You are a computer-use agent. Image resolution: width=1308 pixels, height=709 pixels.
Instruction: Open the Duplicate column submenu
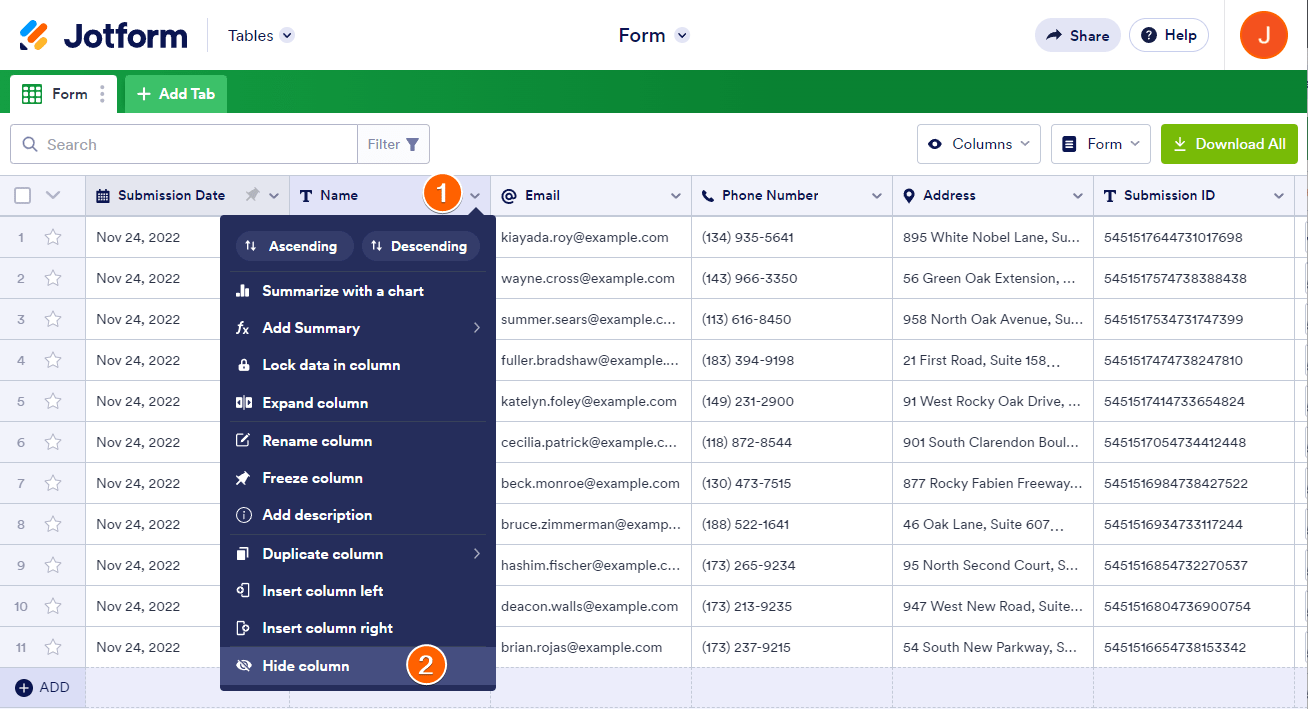358,554
